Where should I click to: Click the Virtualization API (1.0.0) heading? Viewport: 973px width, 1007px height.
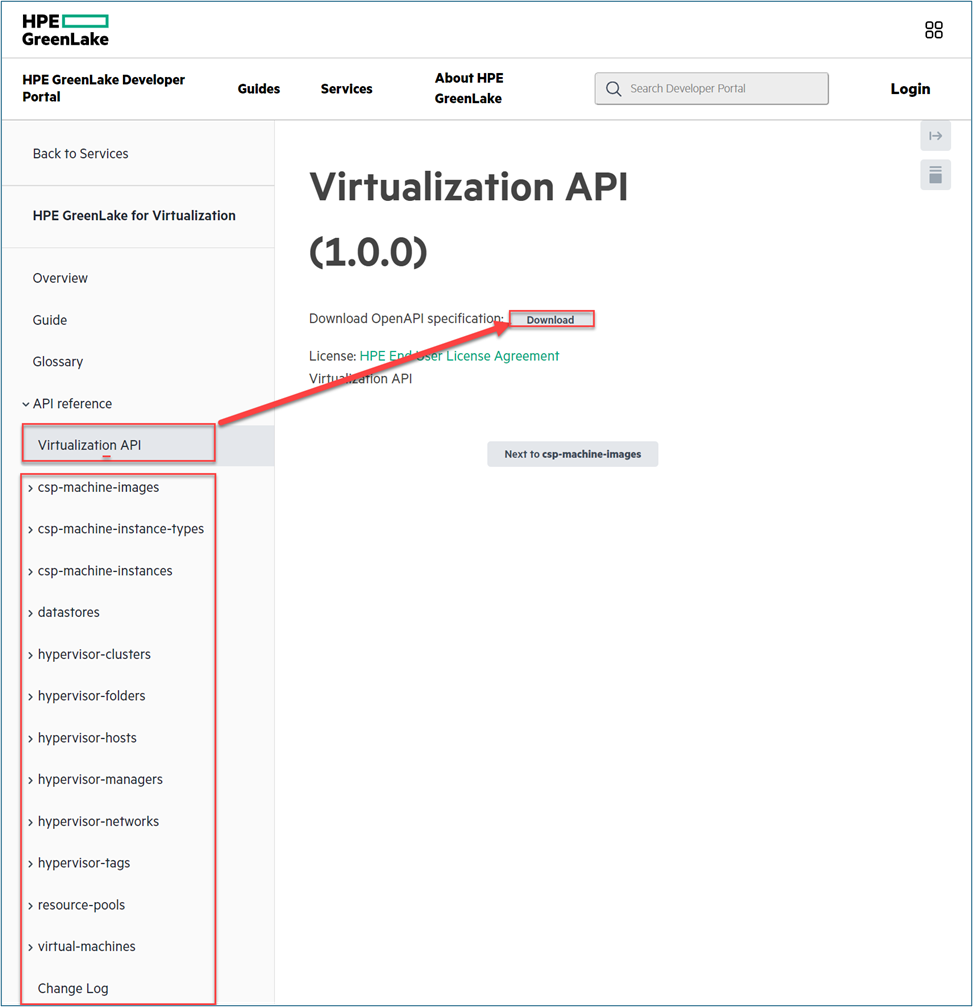pos(469,218)
